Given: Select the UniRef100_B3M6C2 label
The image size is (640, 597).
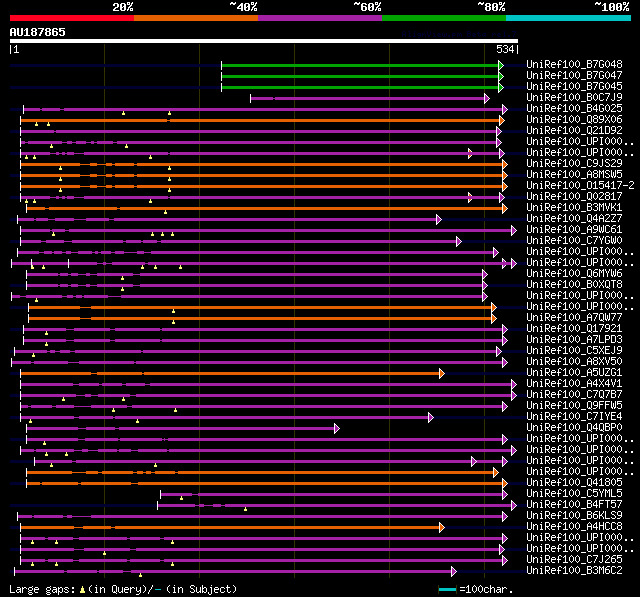Looking at the screenshot, I should point(574,571).
